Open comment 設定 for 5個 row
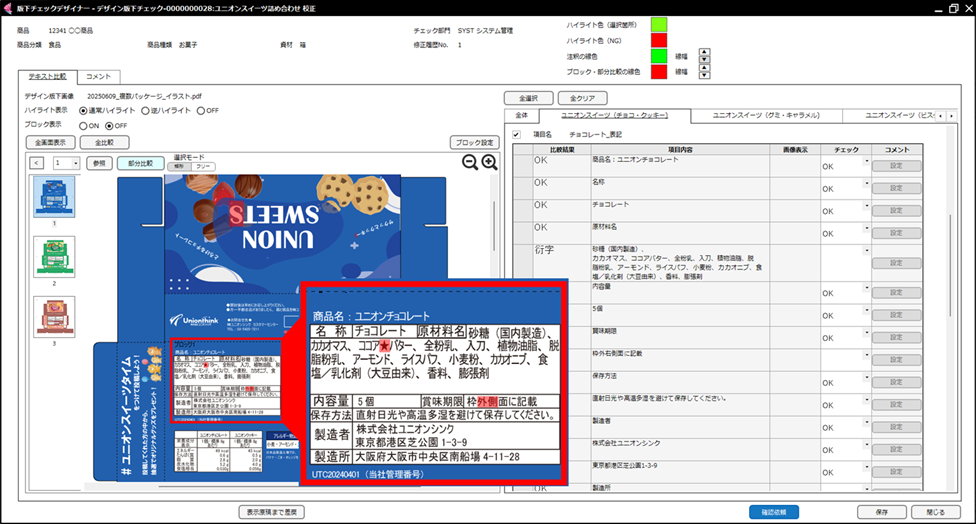This screenshot has height=524, width=976. (x=896, y=315)
